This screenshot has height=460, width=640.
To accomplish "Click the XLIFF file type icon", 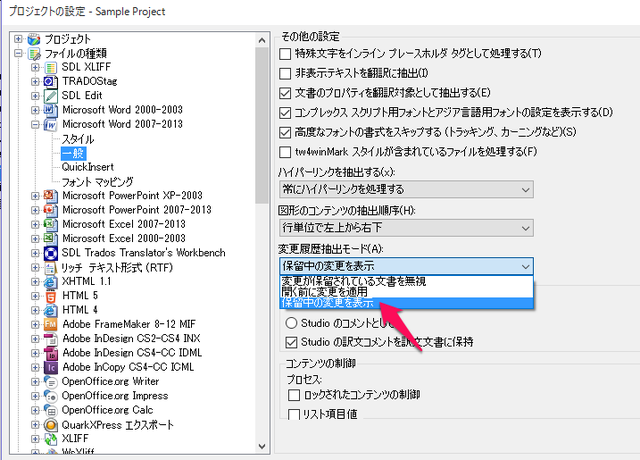I will pyautogui.click(x=51, y=439).
